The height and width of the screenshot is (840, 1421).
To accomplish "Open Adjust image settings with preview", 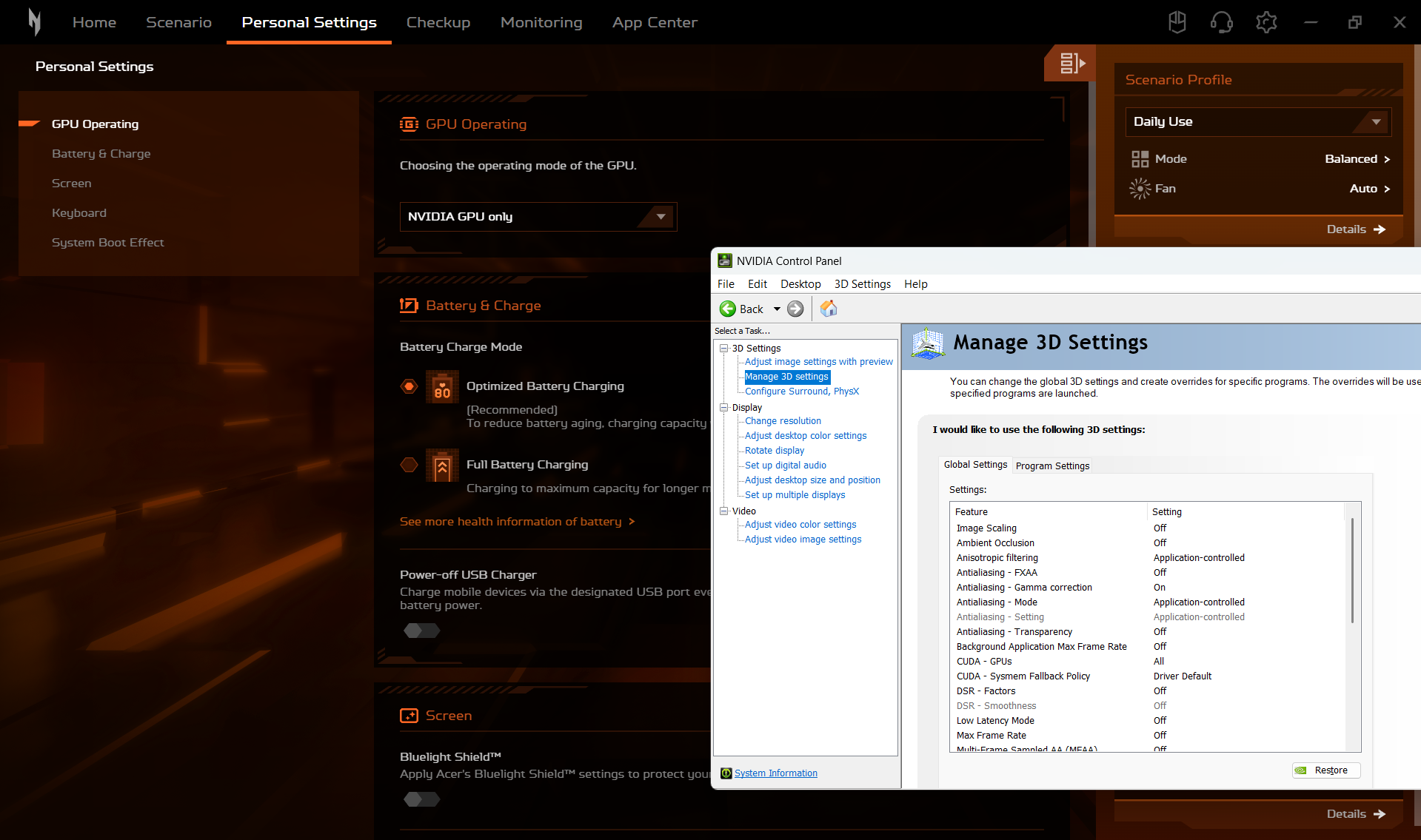I will click(x=819, y=362).
